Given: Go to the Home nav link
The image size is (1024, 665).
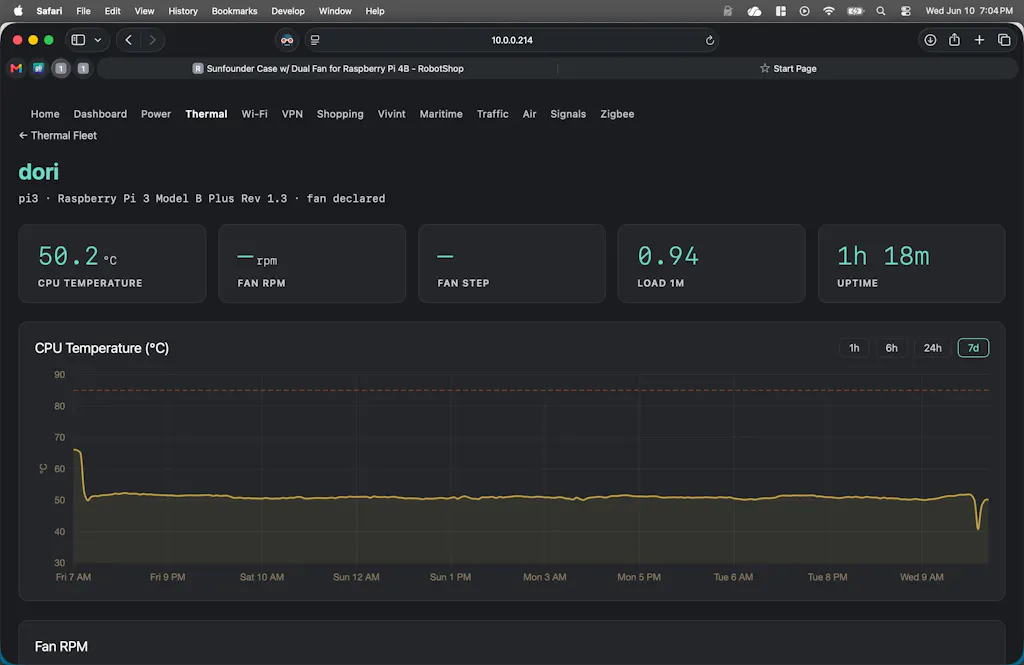Looking at the screenshot, I should click(x=45, y=114).
